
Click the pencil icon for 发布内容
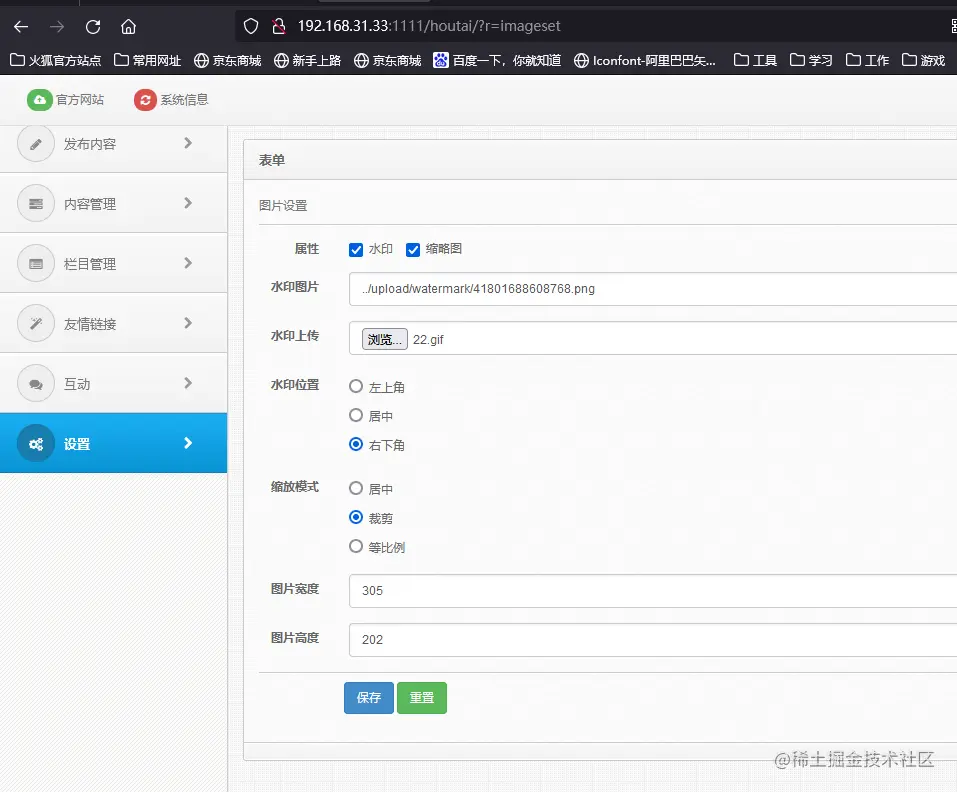tap(36, 143)
